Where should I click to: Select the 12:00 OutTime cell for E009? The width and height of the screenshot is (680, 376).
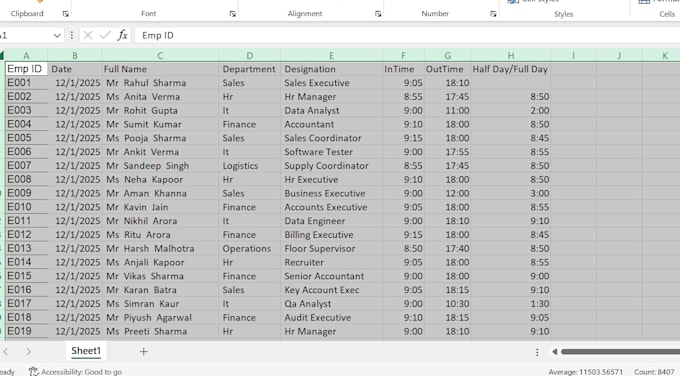coord(448,193)
